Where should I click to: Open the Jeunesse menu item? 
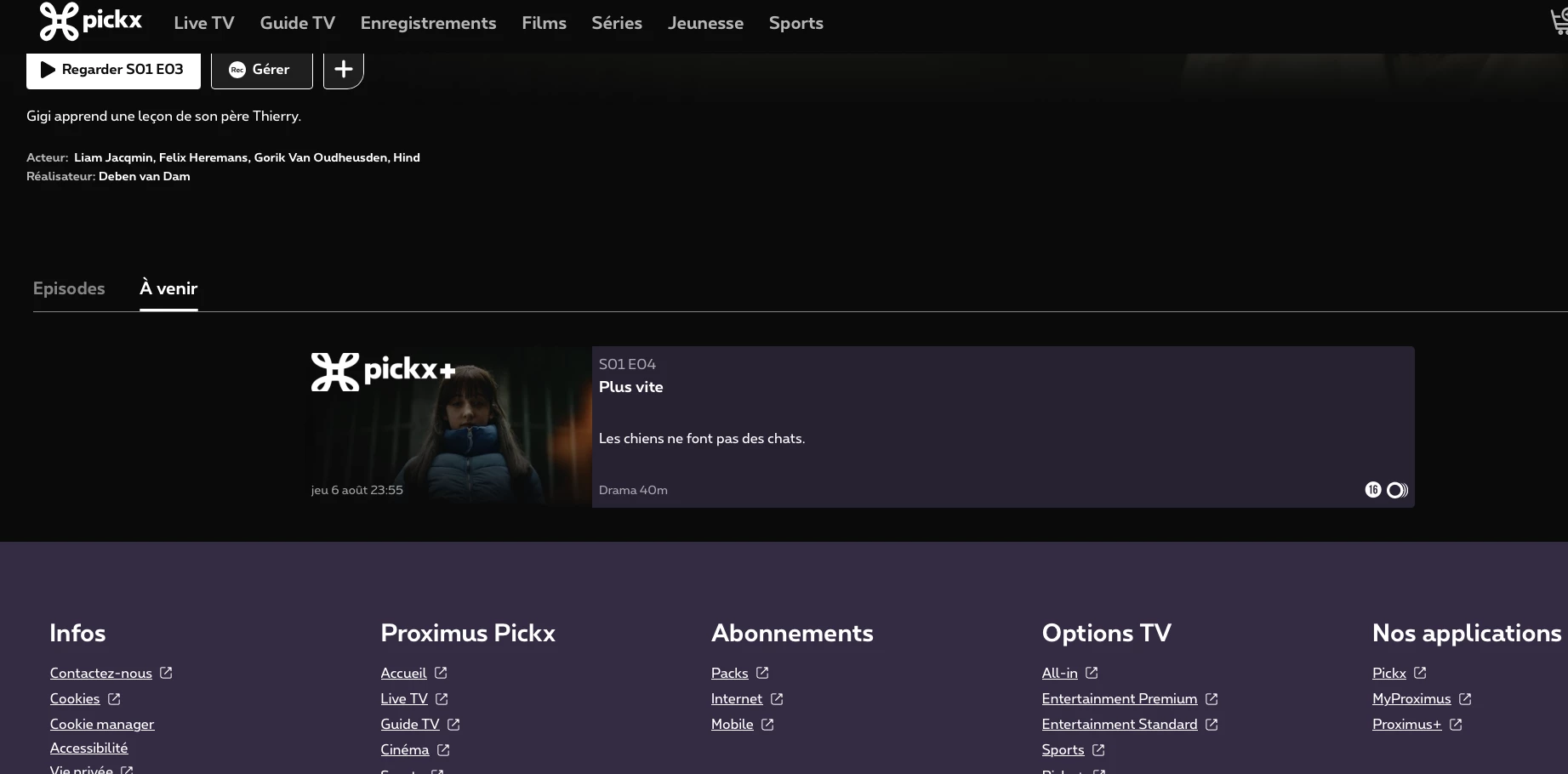[x=705, y=23]
